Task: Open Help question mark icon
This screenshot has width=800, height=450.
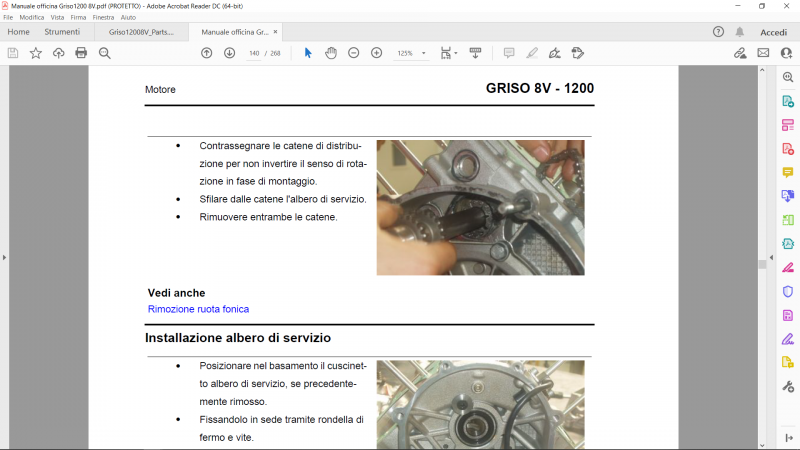Action: click(718, 32)
